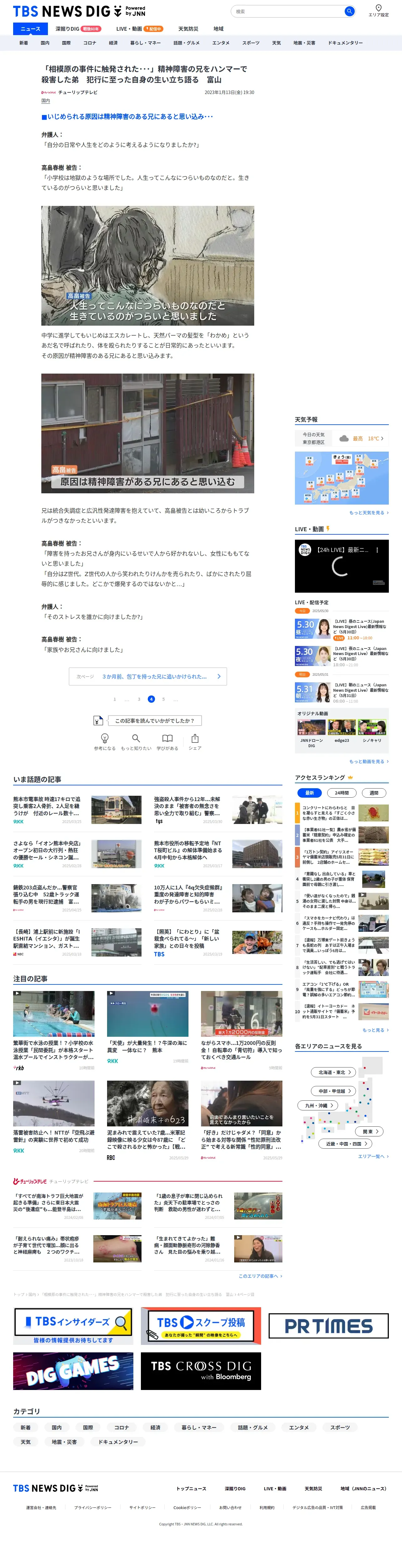Go to article page 1
This screenshot has height=1568, width=402.
[114, 699]
